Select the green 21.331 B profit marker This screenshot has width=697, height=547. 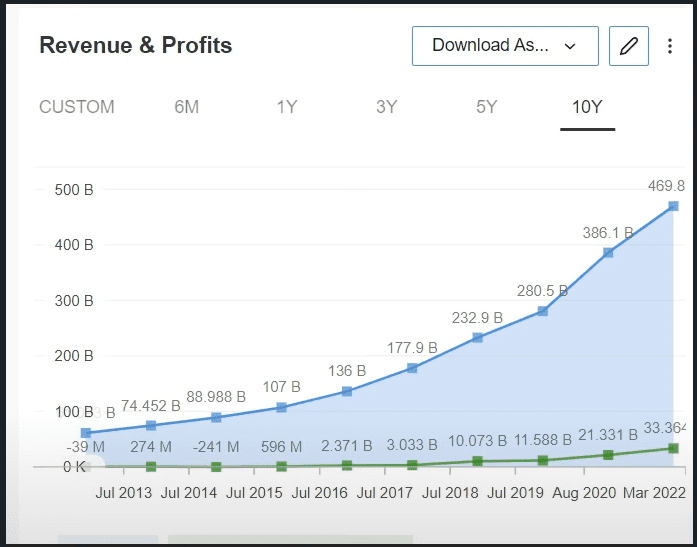608,455
